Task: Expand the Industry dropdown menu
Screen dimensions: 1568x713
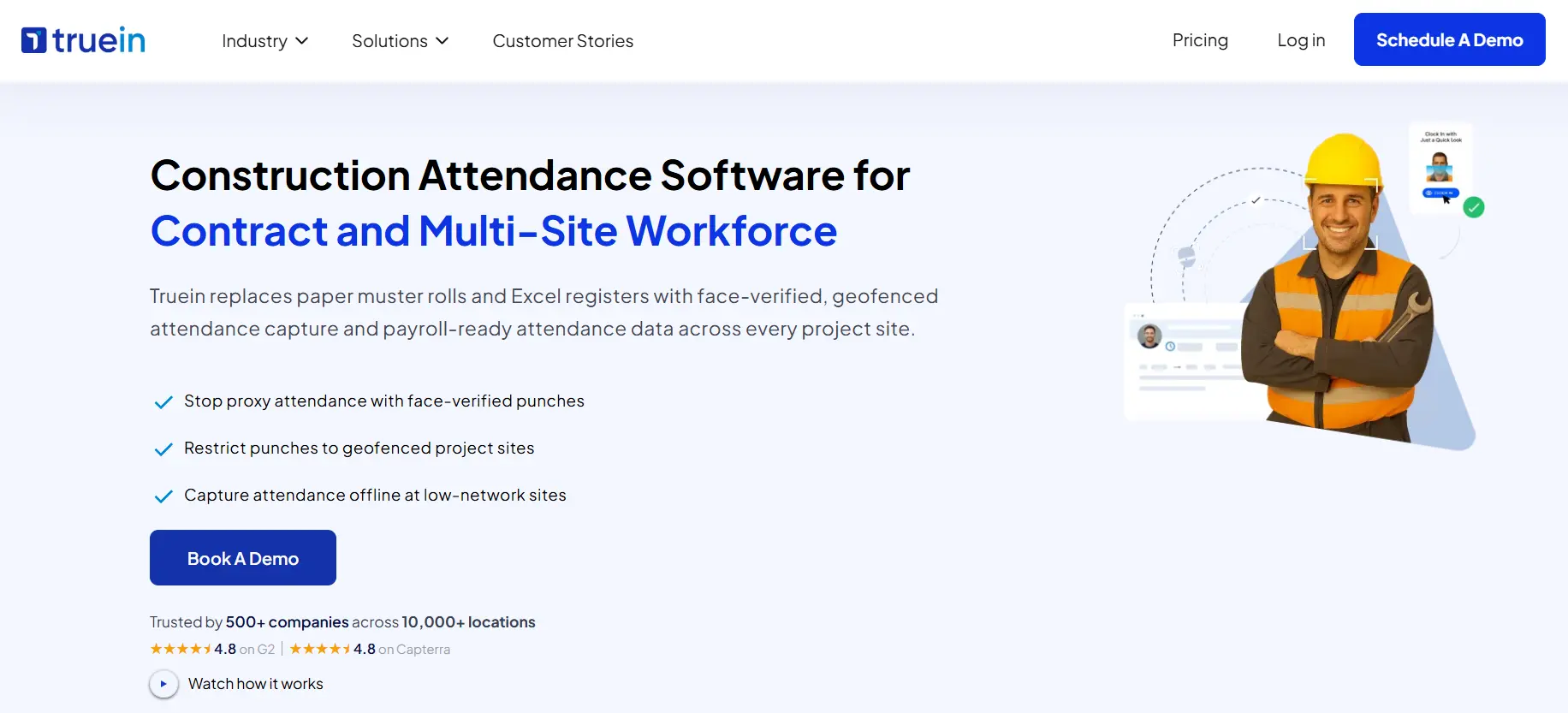Action: pyautogui.click(x=264, y=41)
